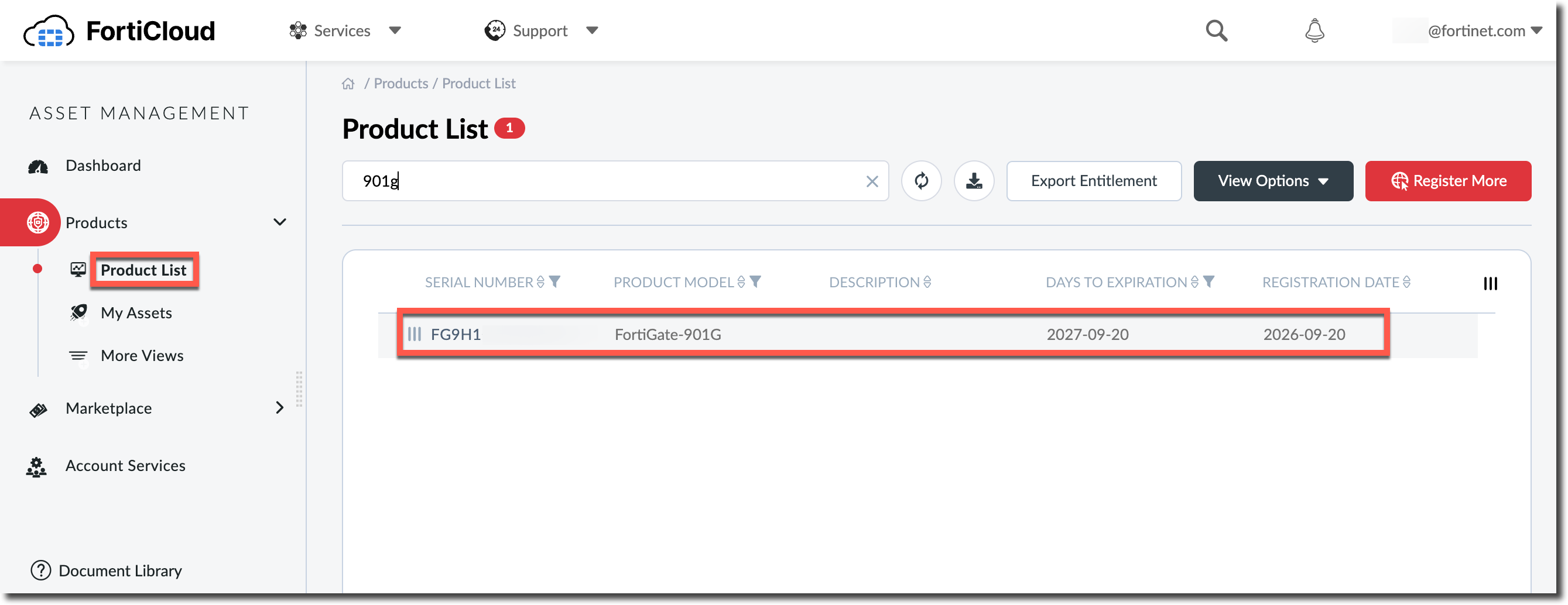Open My Assets
Image resolution: width=1568 pixels, height=605 pixels.
point(136,313)
